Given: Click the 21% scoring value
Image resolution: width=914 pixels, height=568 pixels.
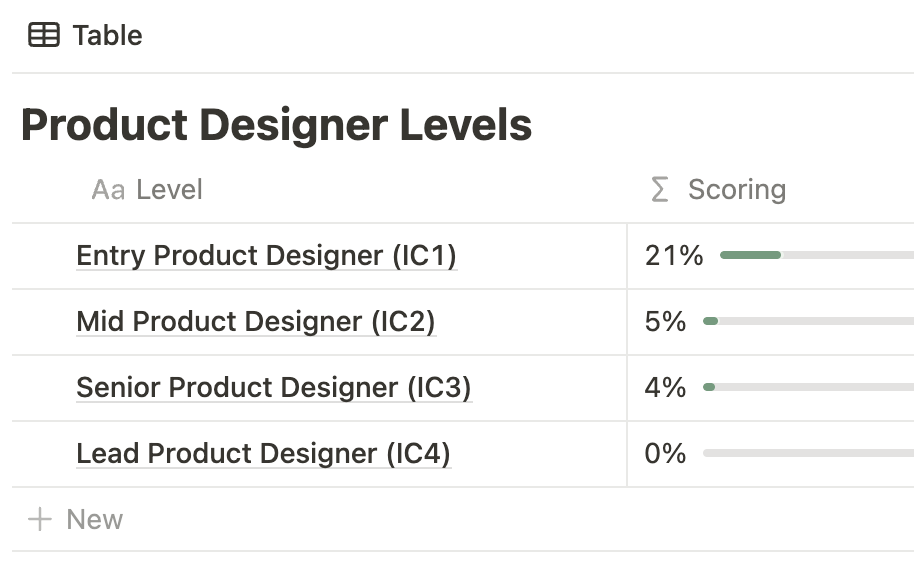Looking at the screenshot, I should click(x=674, y=256).
